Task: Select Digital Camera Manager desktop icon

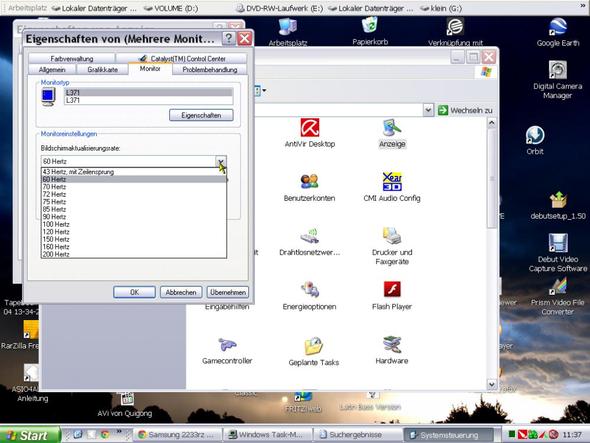Action: [557, 79]
